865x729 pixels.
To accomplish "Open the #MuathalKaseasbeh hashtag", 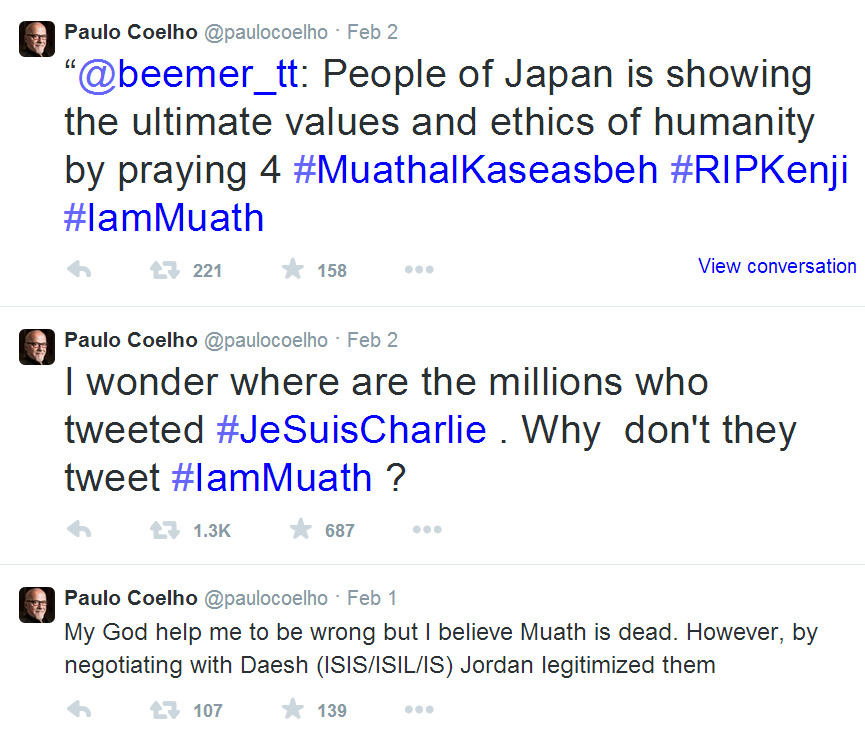I will coord(476,169).
